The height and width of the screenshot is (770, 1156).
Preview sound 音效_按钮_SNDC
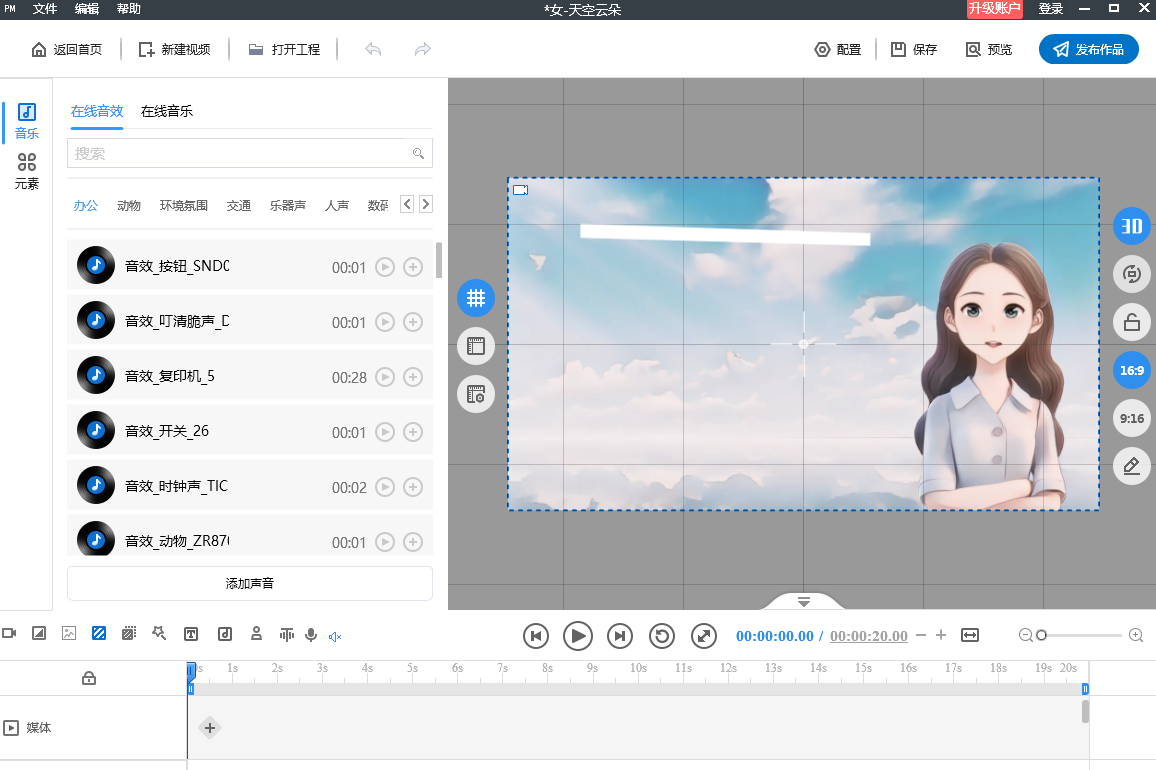click(x=385, y=267)
